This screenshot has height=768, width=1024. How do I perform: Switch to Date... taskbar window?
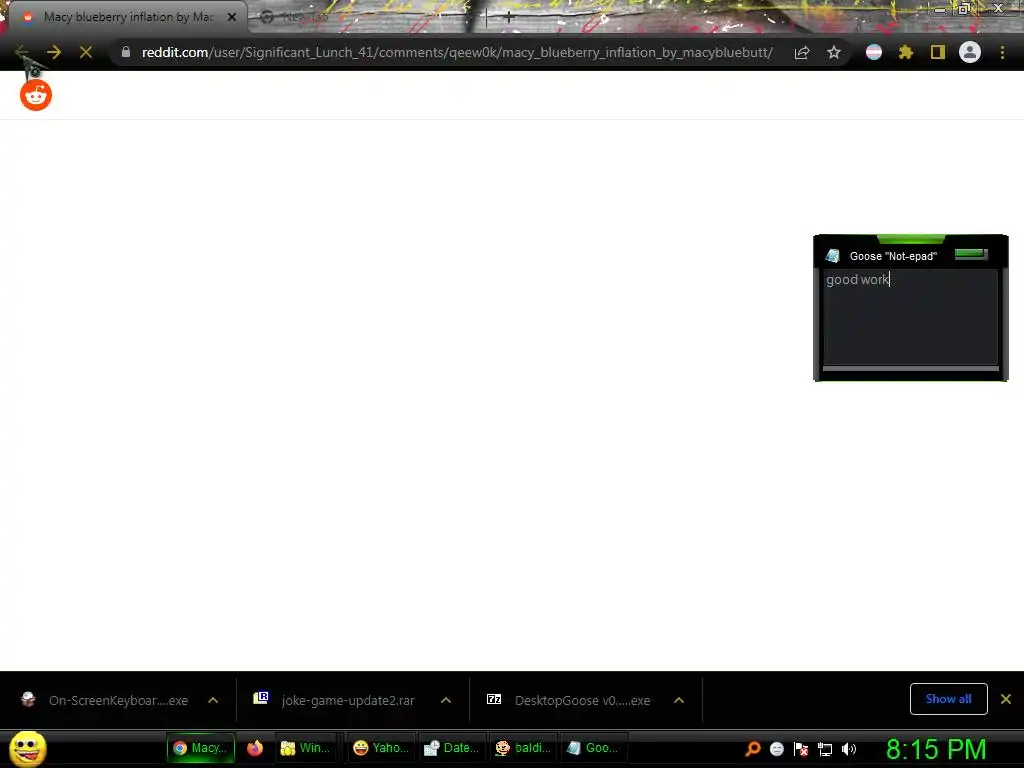[x=452, y=748]
